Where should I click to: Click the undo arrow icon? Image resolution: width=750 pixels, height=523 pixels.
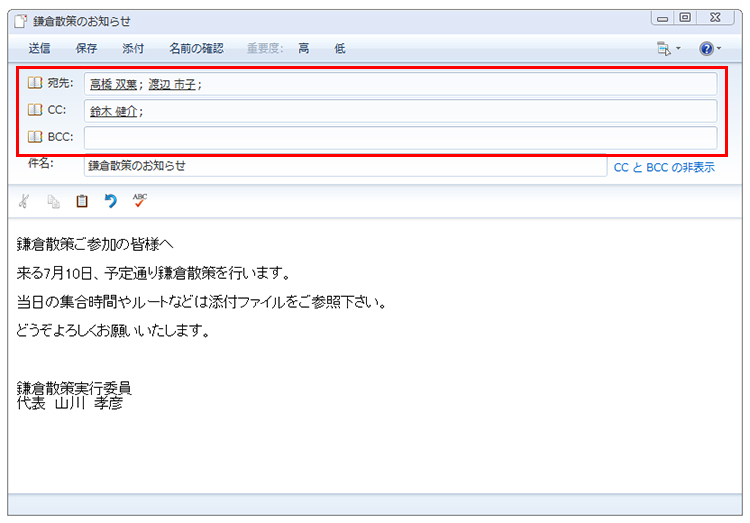click(x=110, y=201)
